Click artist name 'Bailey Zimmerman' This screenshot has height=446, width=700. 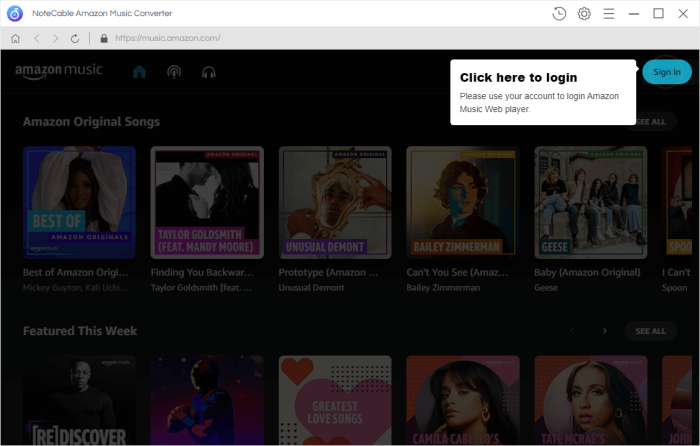443,288
